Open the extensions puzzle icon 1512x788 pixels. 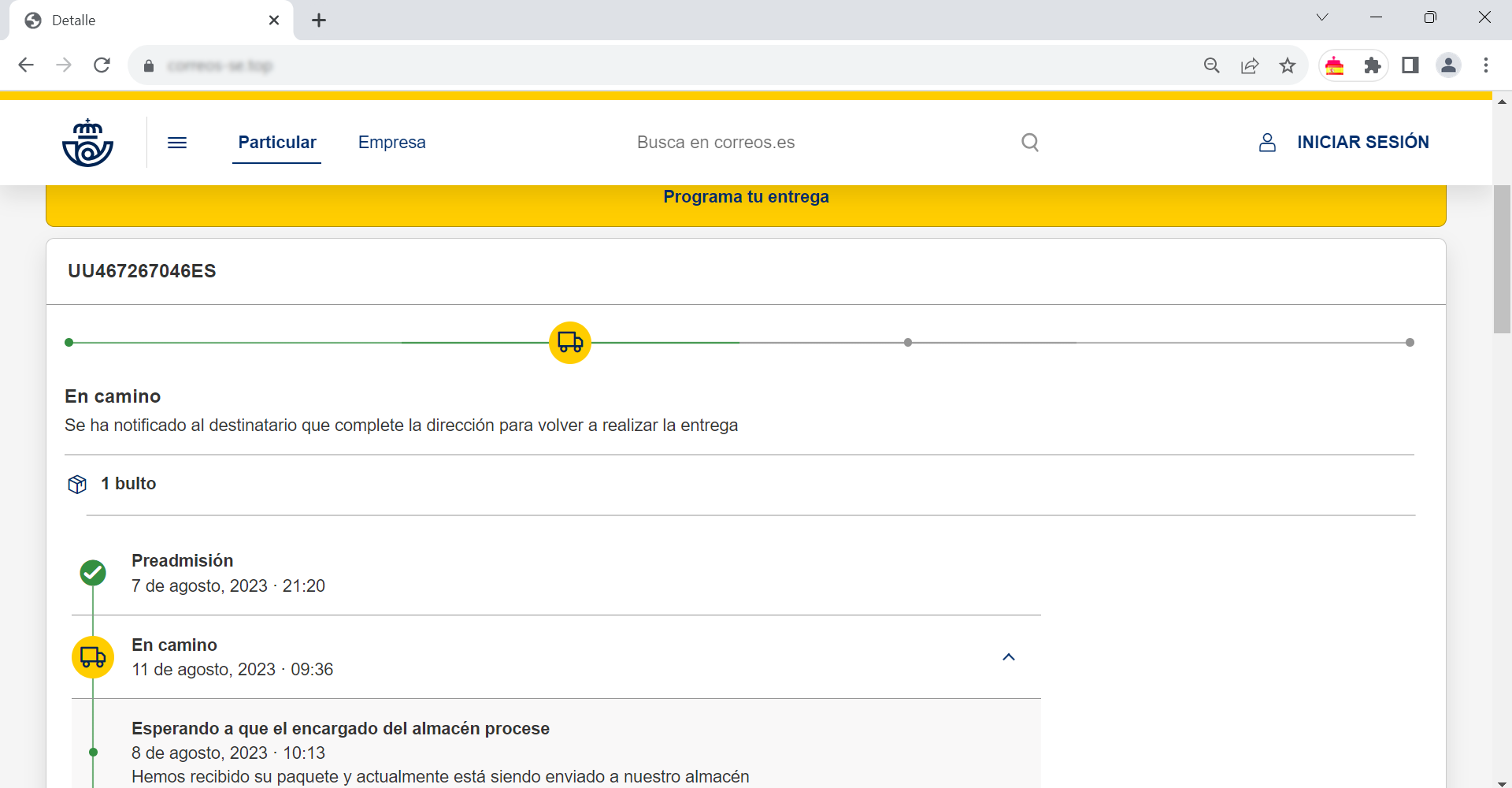(1373, 65)
